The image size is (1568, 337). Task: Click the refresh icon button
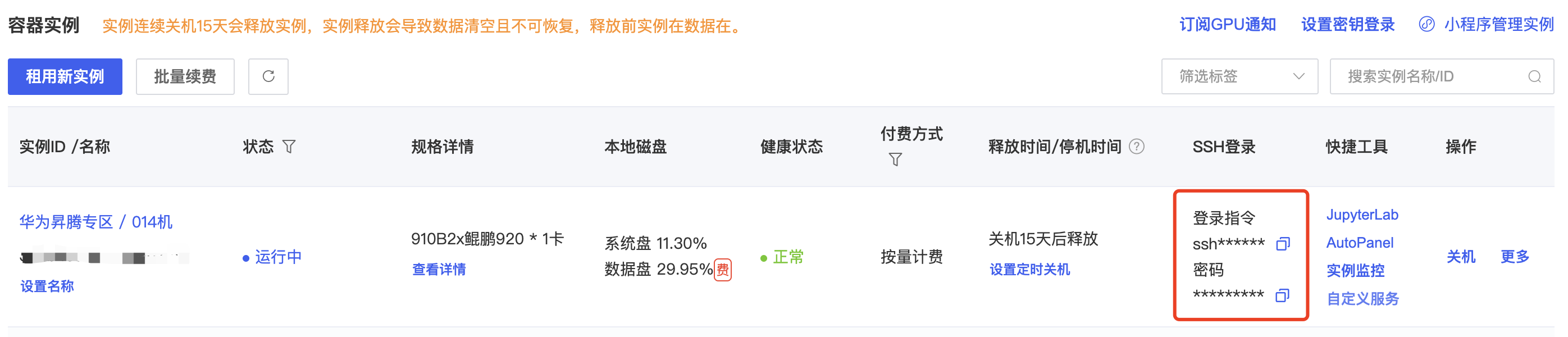(x=268, y=76)
